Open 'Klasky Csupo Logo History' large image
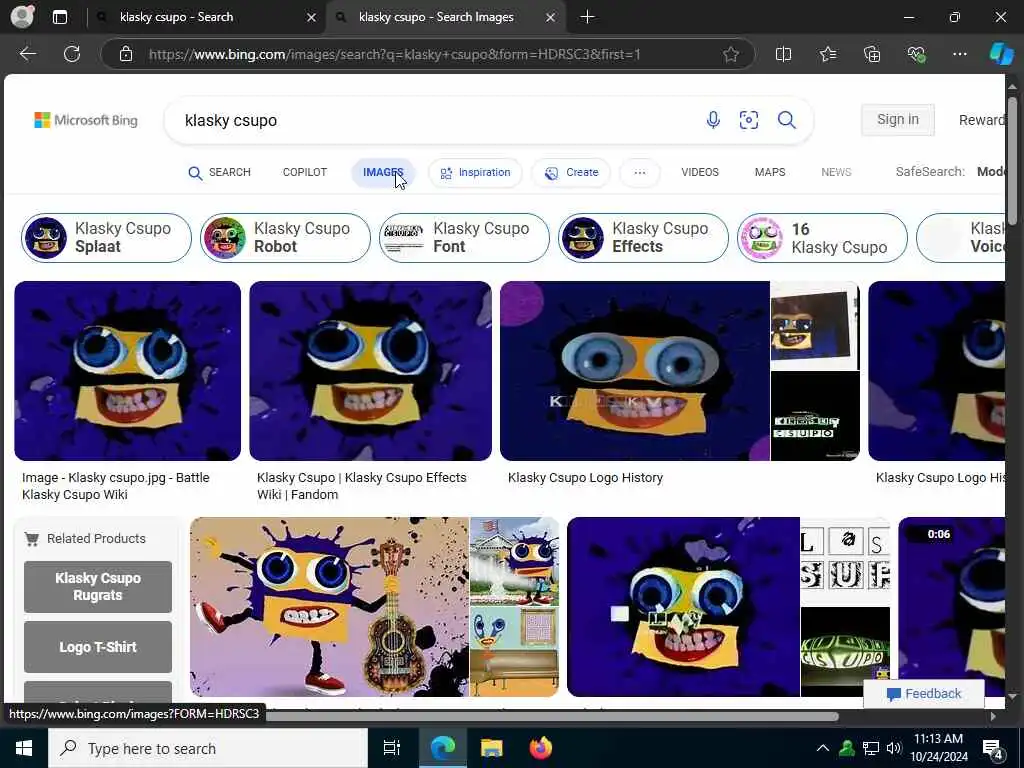1024x768 pixels. coord(635,371)
